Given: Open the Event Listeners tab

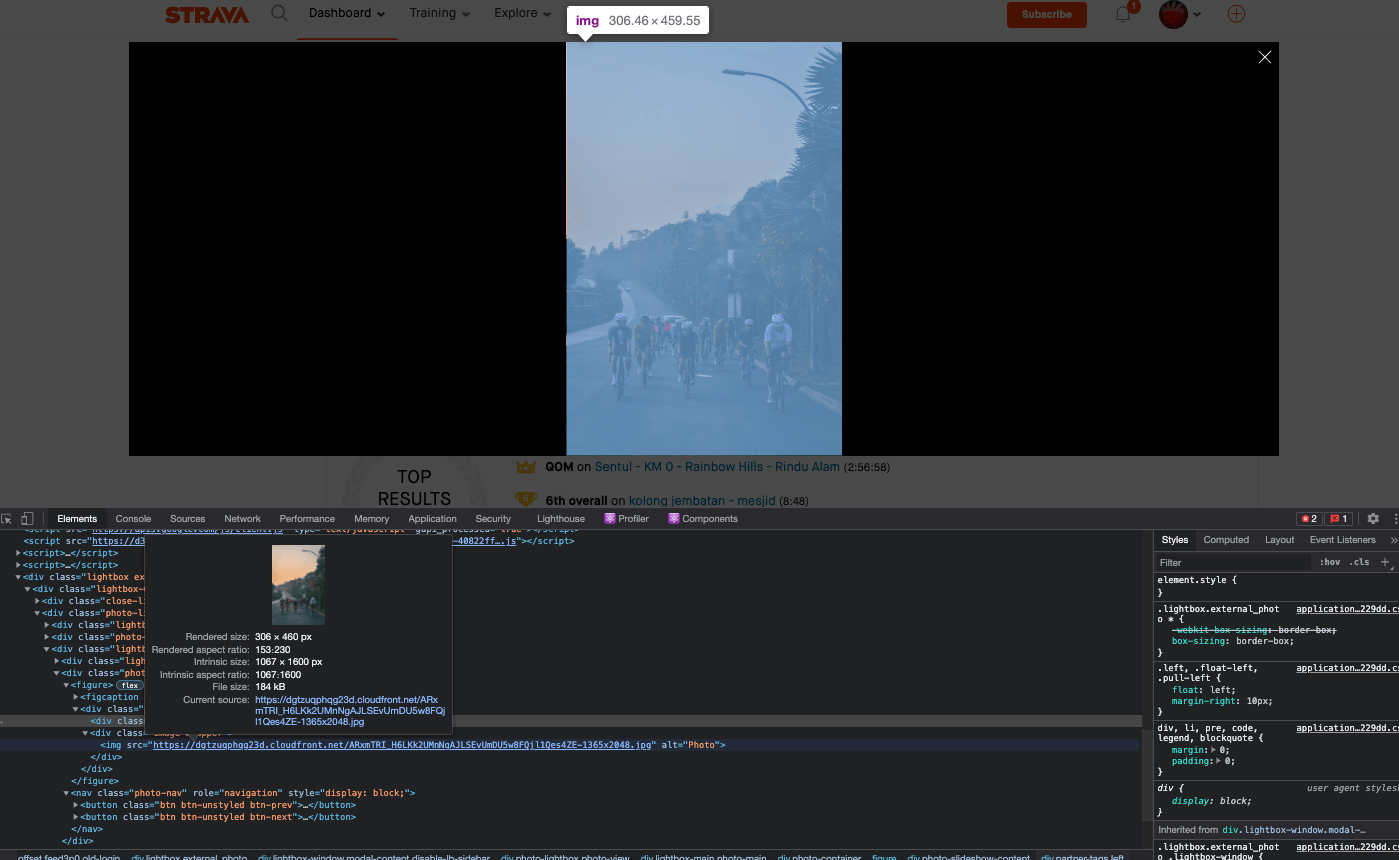Looking at the screenshot, I should coord(1342,540).
